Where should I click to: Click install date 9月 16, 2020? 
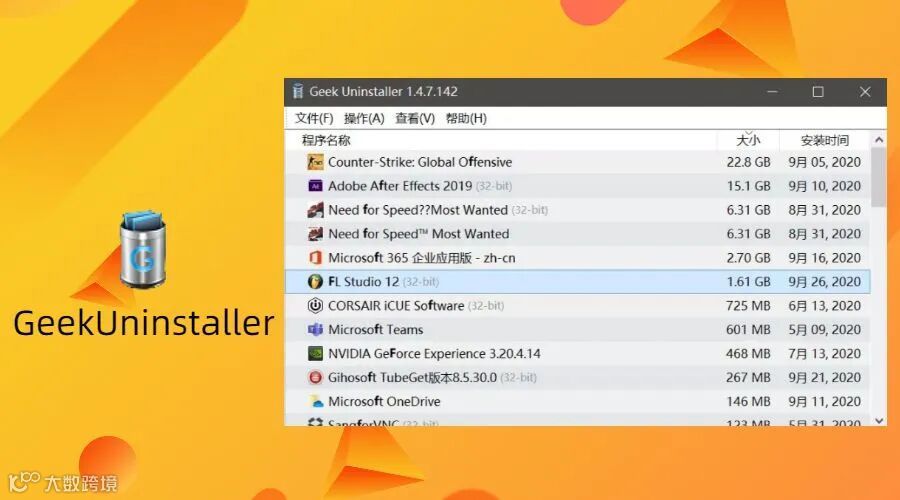824,258
